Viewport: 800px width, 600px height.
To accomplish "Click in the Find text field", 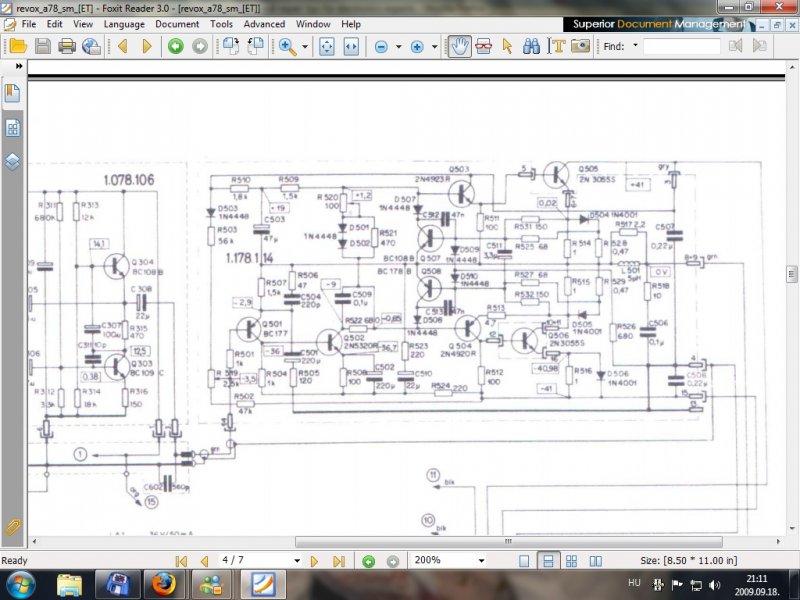I will click(x=682, y=46).
